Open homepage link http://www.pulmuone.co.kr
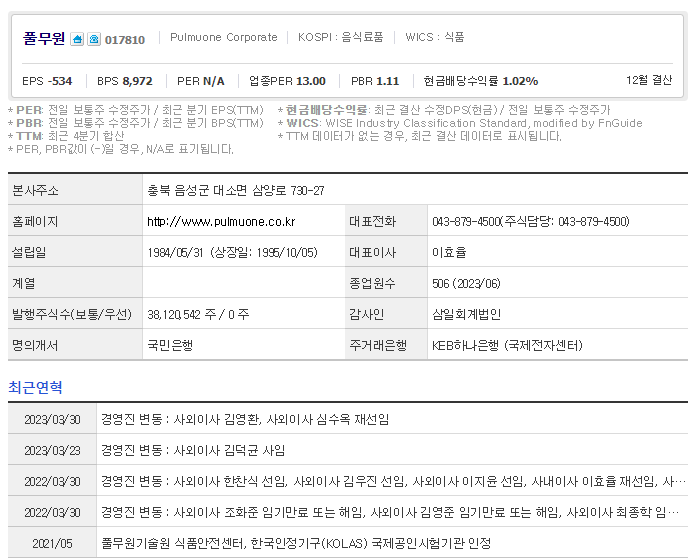The height and width of the screenshot is (558, 697). [x=221, y=221]
